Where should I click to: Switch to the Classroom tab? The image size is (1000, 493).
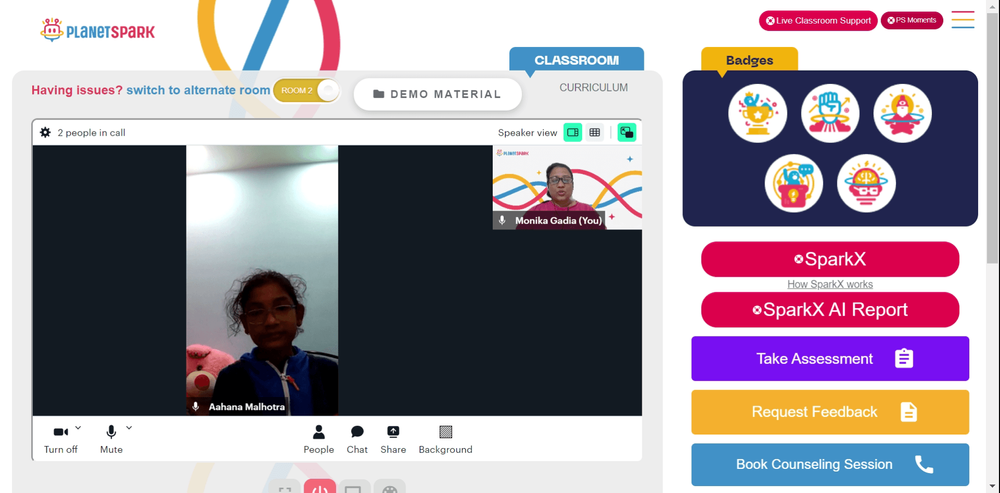577,60
